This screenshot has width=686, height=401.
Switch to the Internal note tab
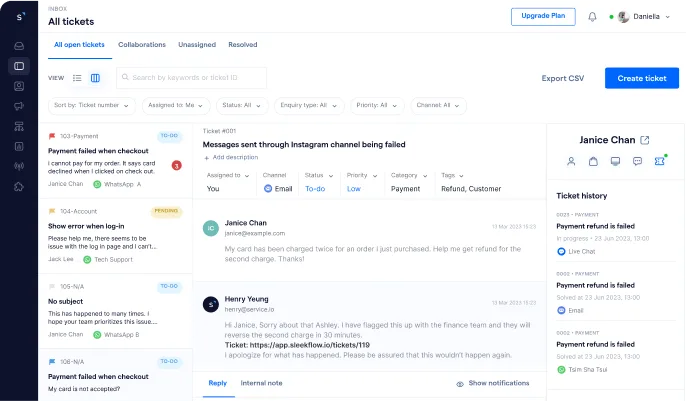pyautogui.click(x=261, y=383)
